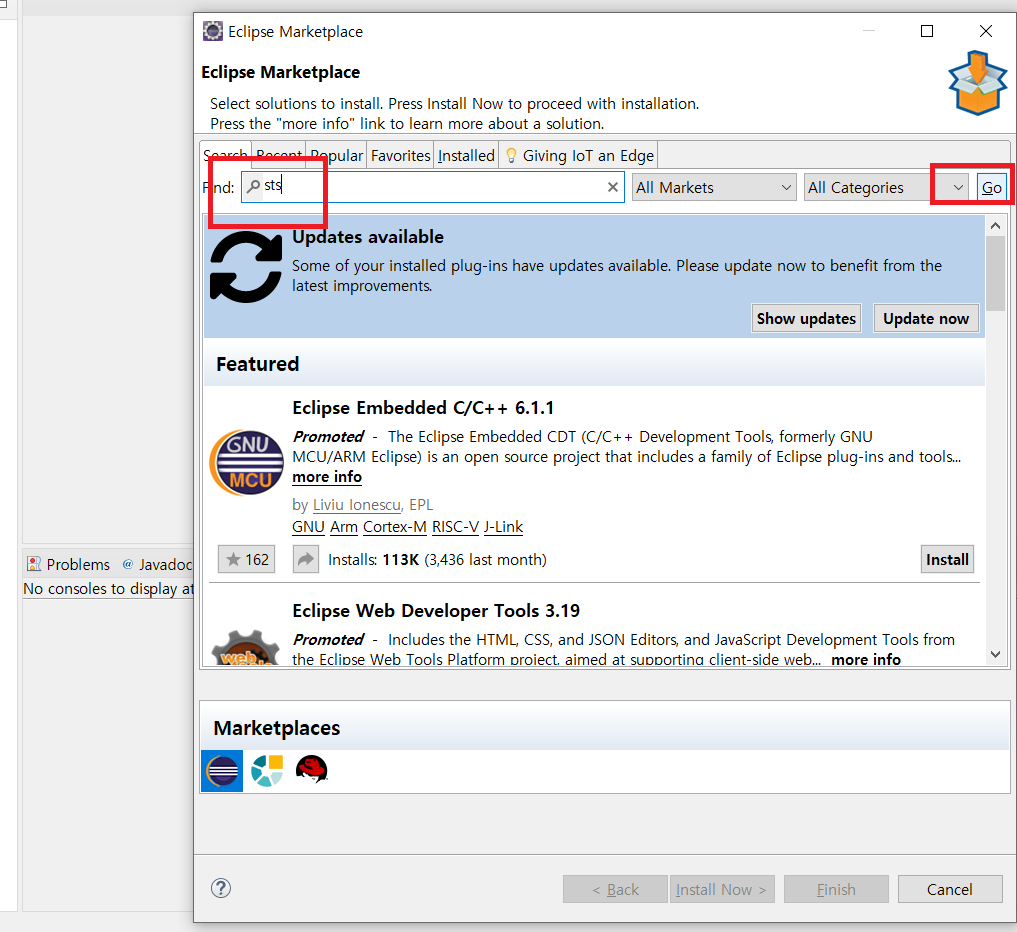The height and width of the screenshot is (932, 1017).
Task: Switch to the Favorites tab
Action: click(x=400, y=156)
